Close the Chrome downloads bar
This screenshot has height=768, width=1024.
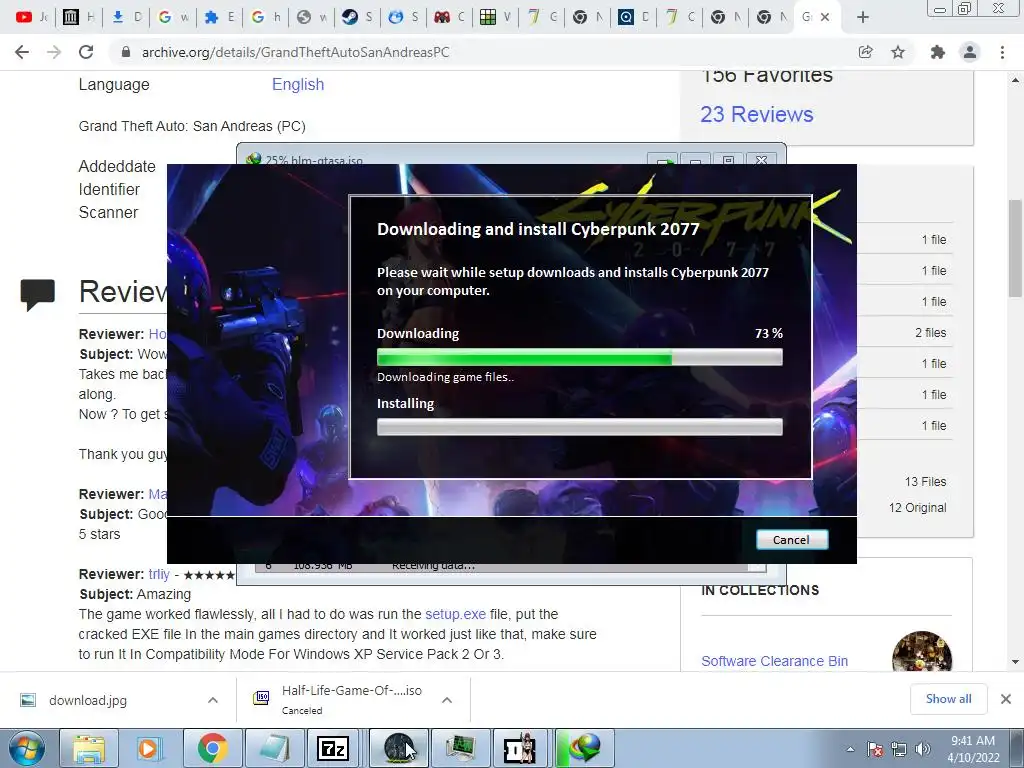(x=1006, y=699)
